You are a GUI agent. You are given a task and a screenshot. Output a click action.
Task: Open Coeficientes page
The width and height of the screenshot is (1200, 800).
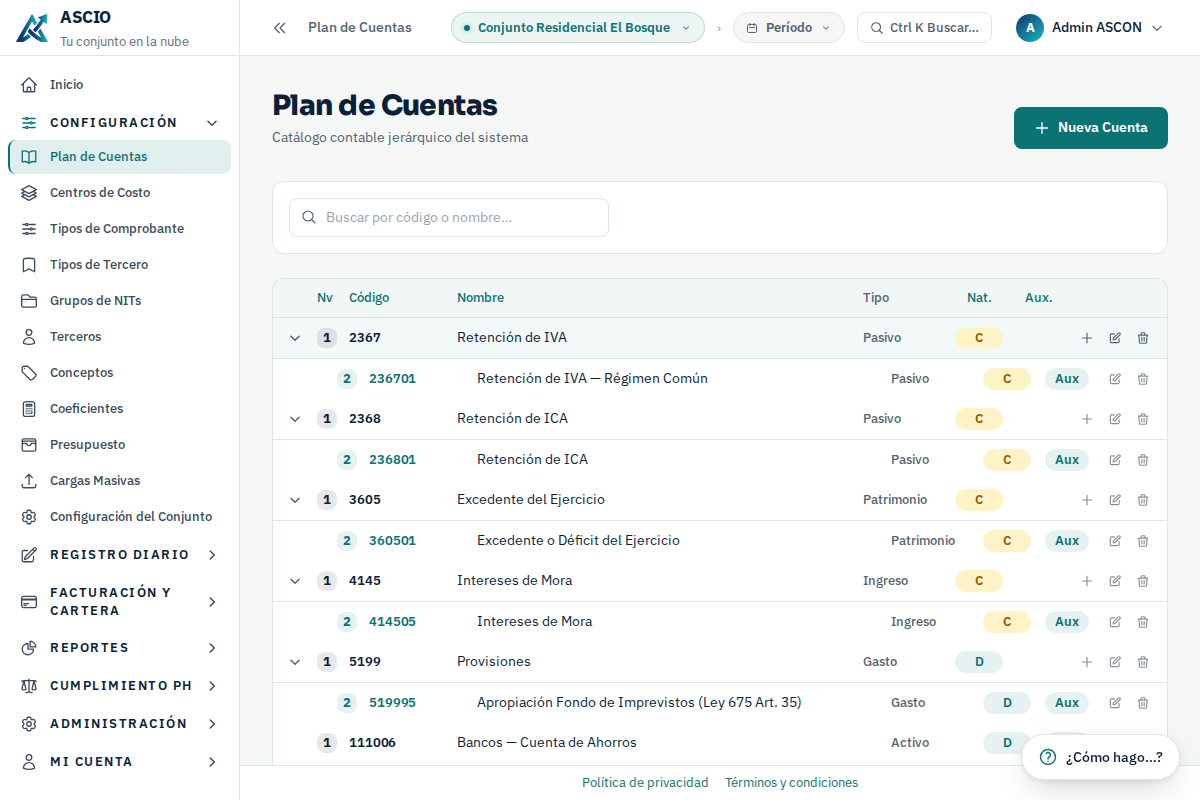tap(120, 409)
